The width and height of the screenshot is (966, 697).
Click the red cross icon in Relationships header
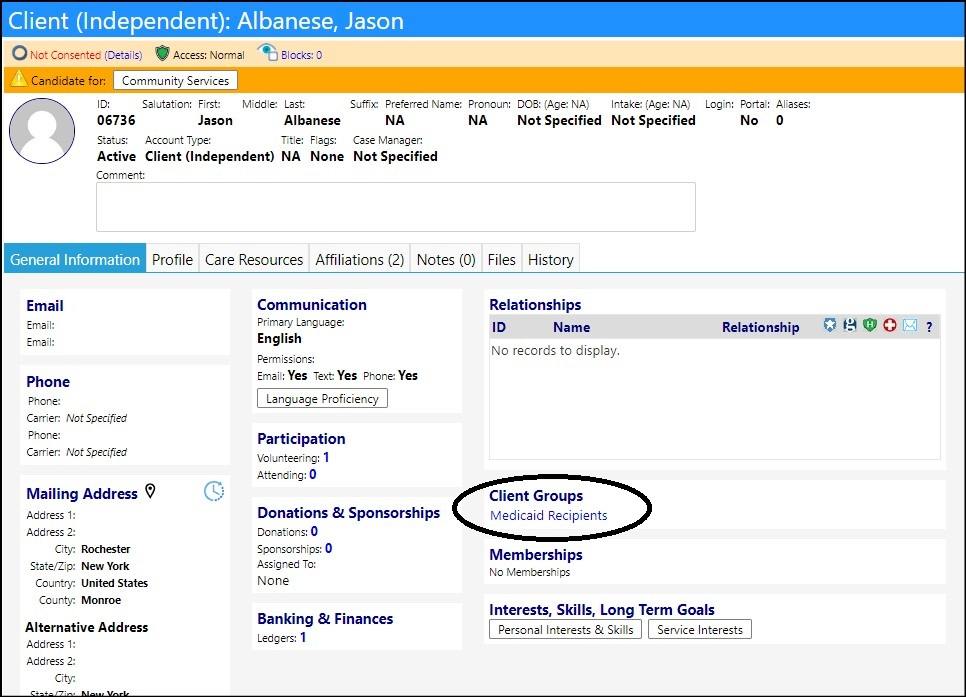pyautogui.click(x=890, y=325)
